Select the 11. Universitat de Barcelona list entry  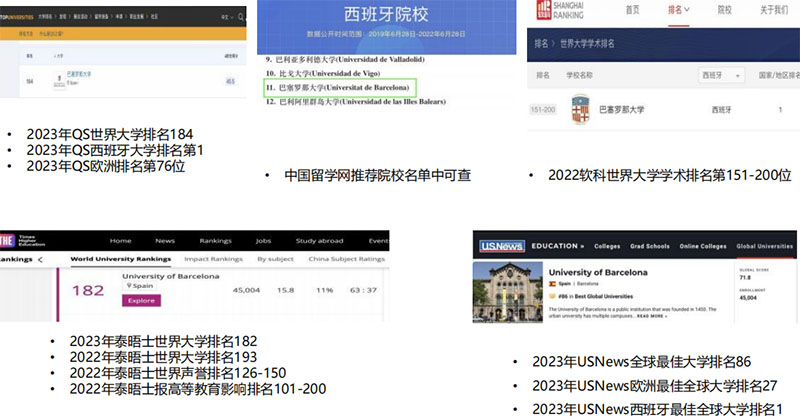click(340, 88)
